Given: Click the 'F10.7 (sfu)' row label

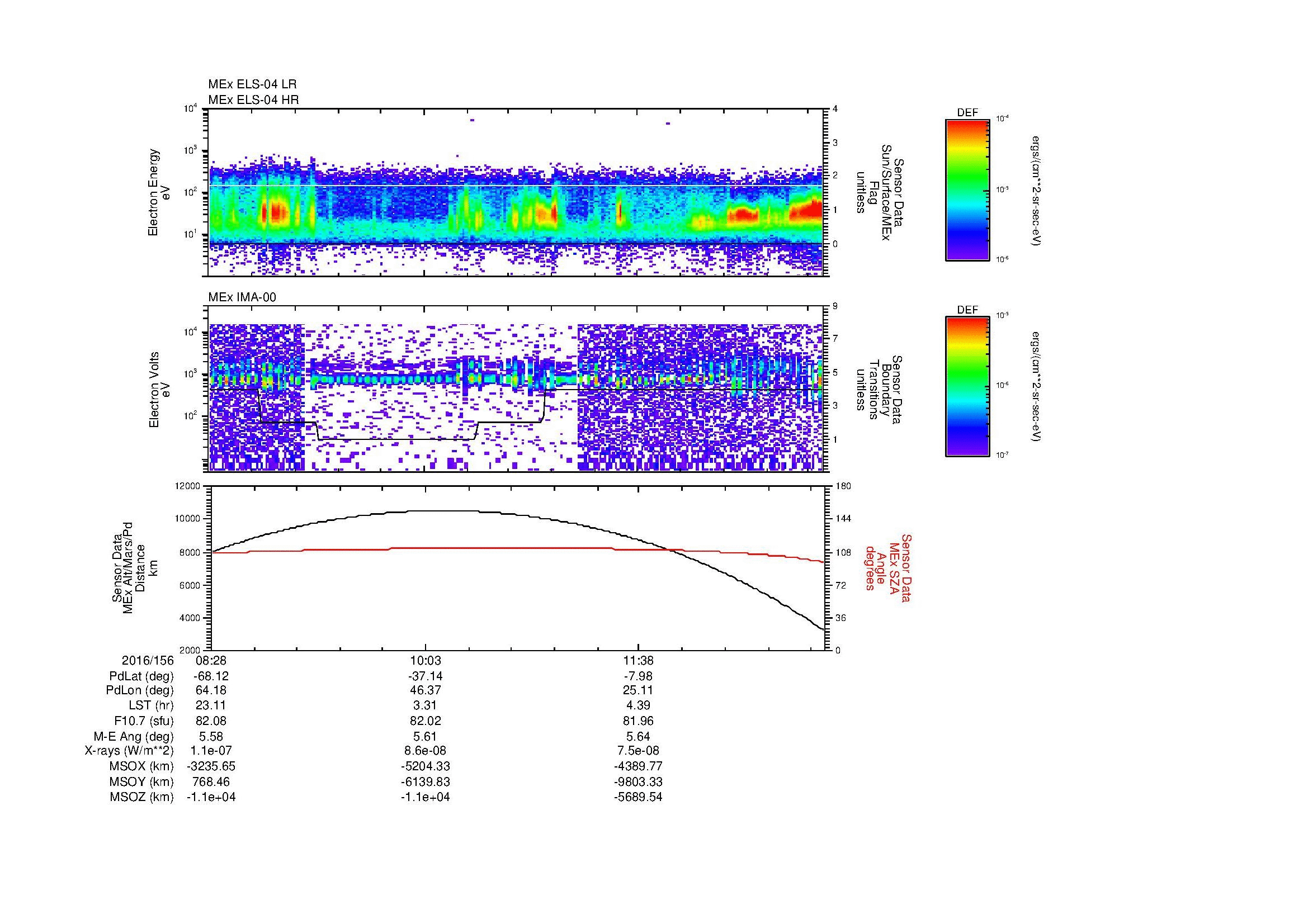Looking at the screenshot, I should click(x=144, y=721).
